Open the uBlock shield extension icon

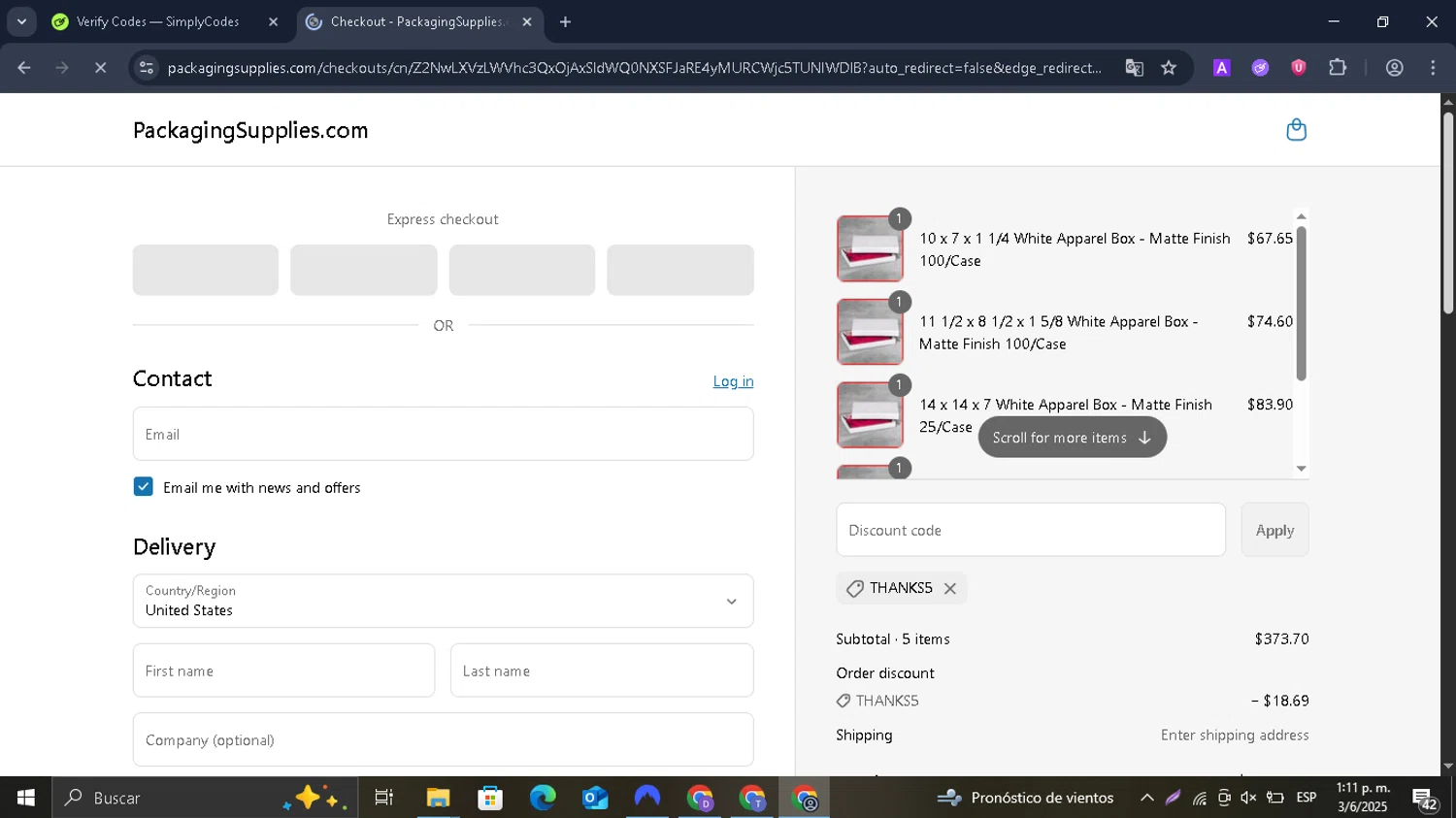(x=1298, y=68)
